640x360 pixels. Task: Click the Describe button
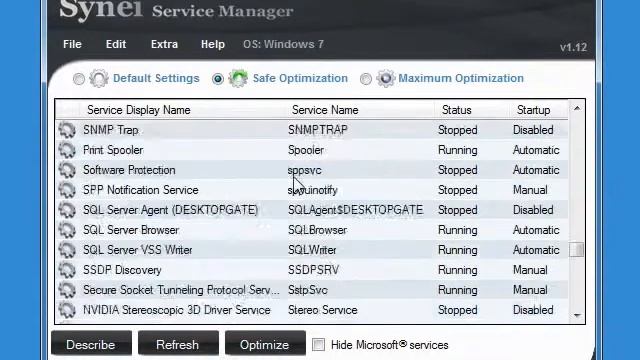coord(91,344)
